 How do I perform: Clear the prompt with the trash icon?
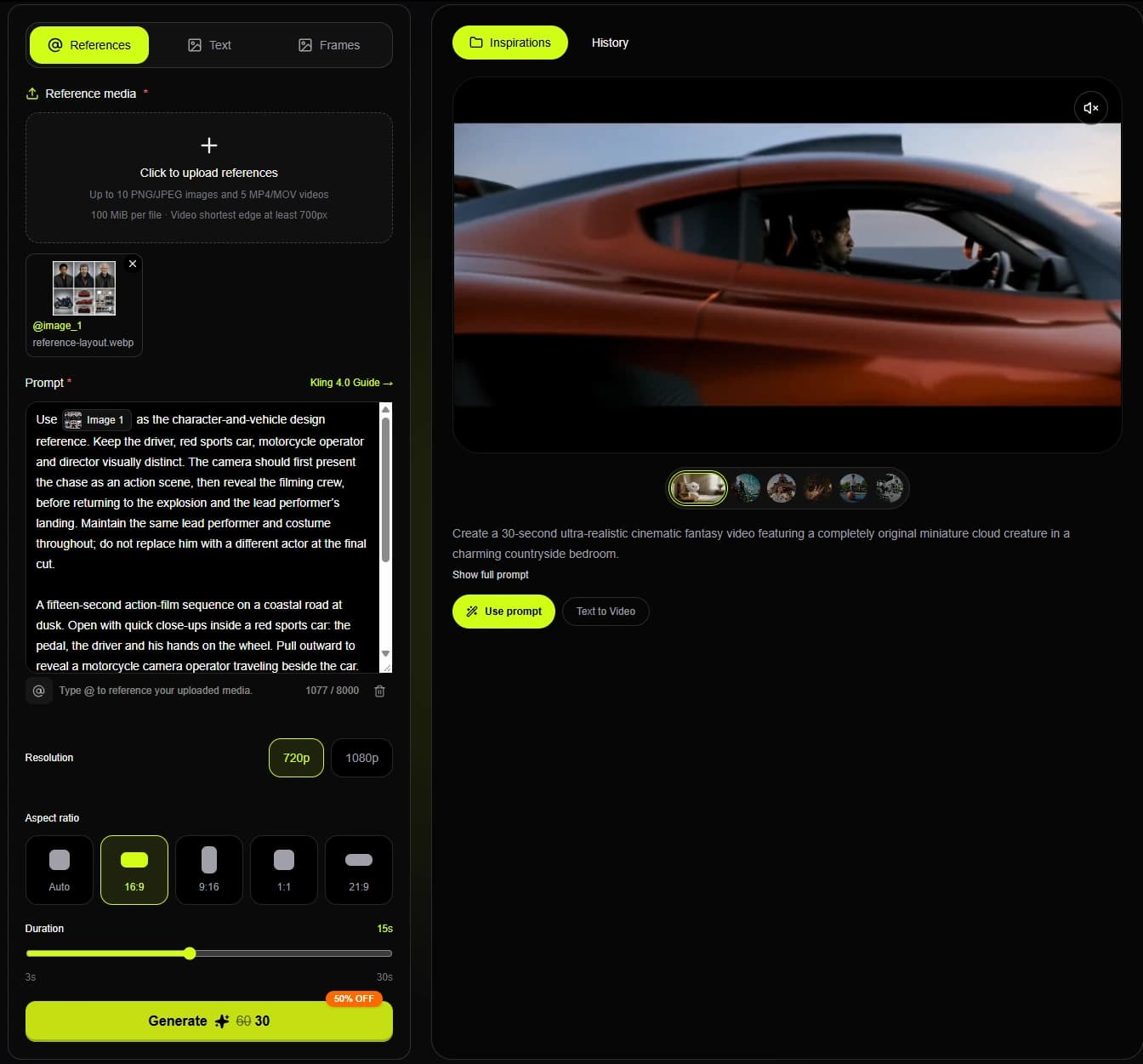(379, 691)
